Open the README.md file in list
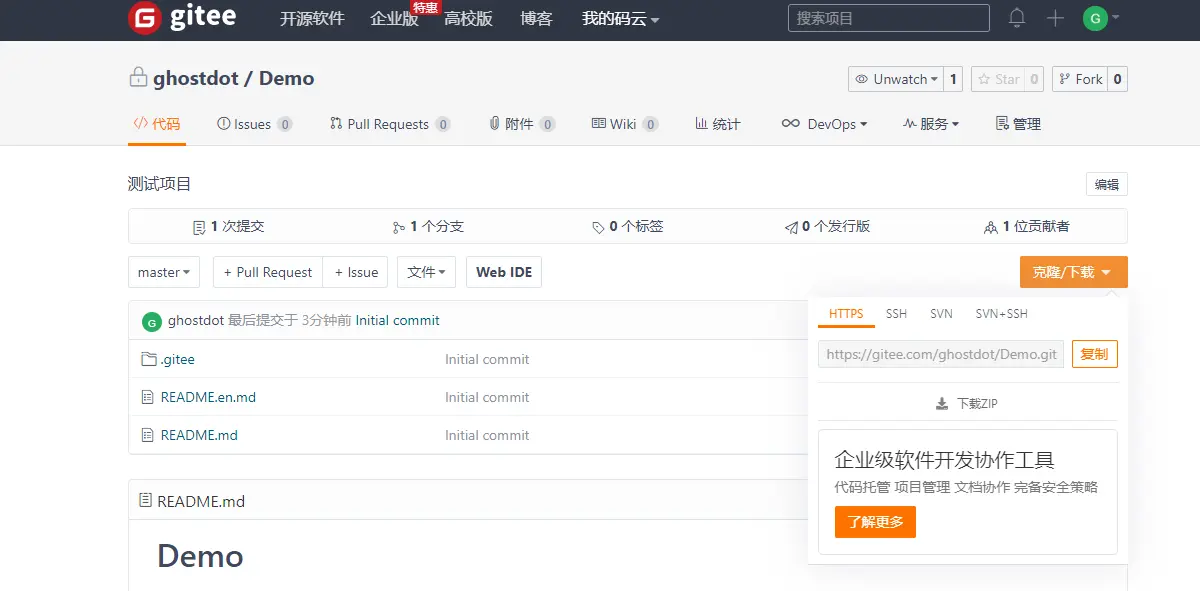This screenshot has height=591, width=1200. click(x=199, y=435)
